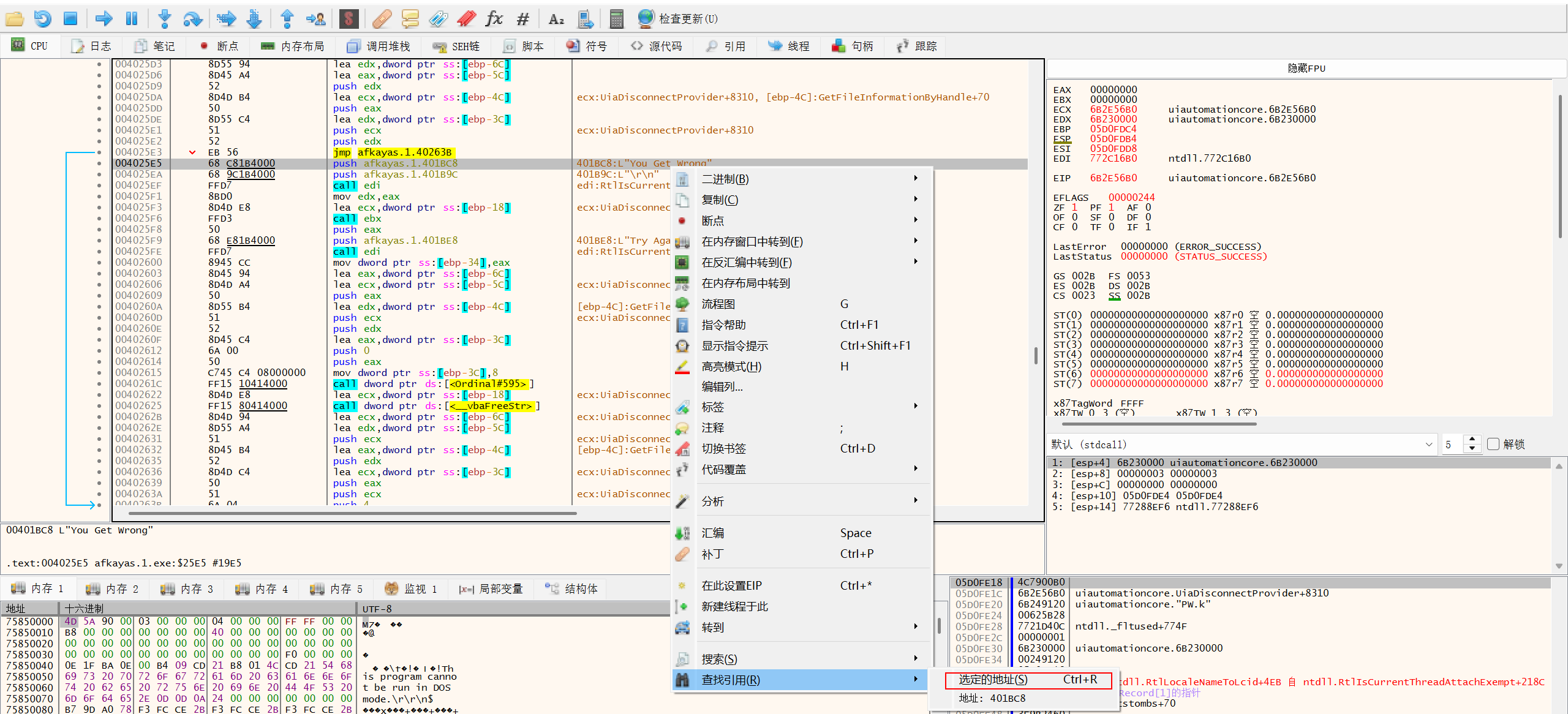Open a file with the folder icon
Screen dimensions: 1568x714
(x=14, y=19)
